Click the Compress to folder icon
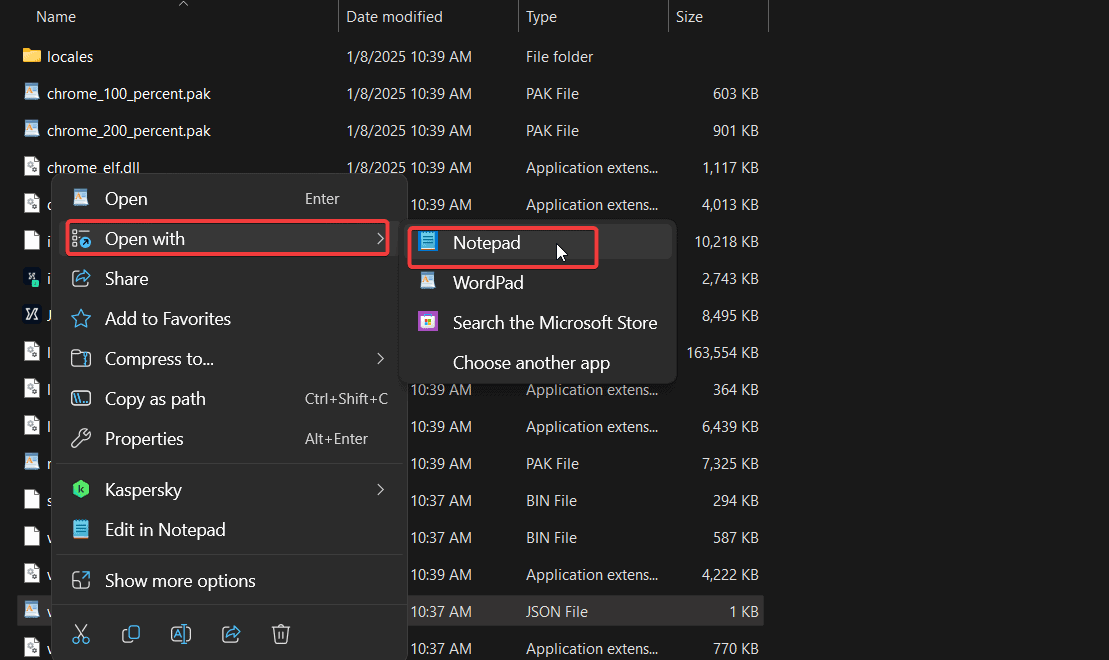Image resolution: width=1109 pixels, height=660 pixels. pyautogui.click(x=81, y=359)
